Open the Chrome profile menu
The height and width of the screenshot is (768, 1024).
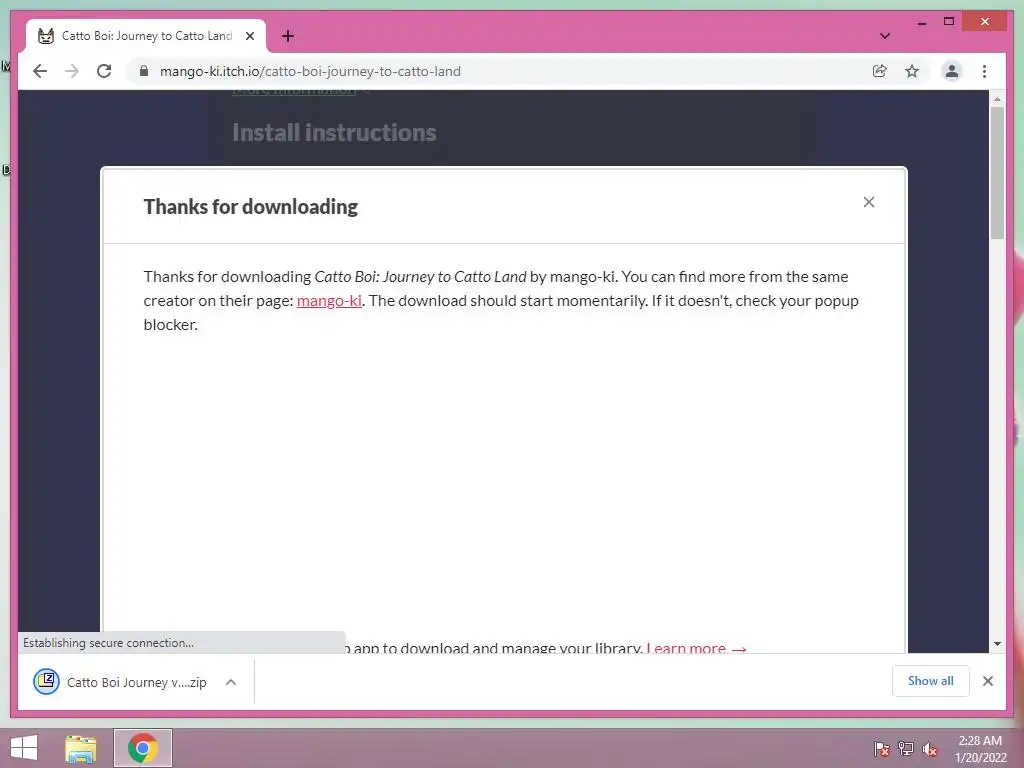click(952, 71)
